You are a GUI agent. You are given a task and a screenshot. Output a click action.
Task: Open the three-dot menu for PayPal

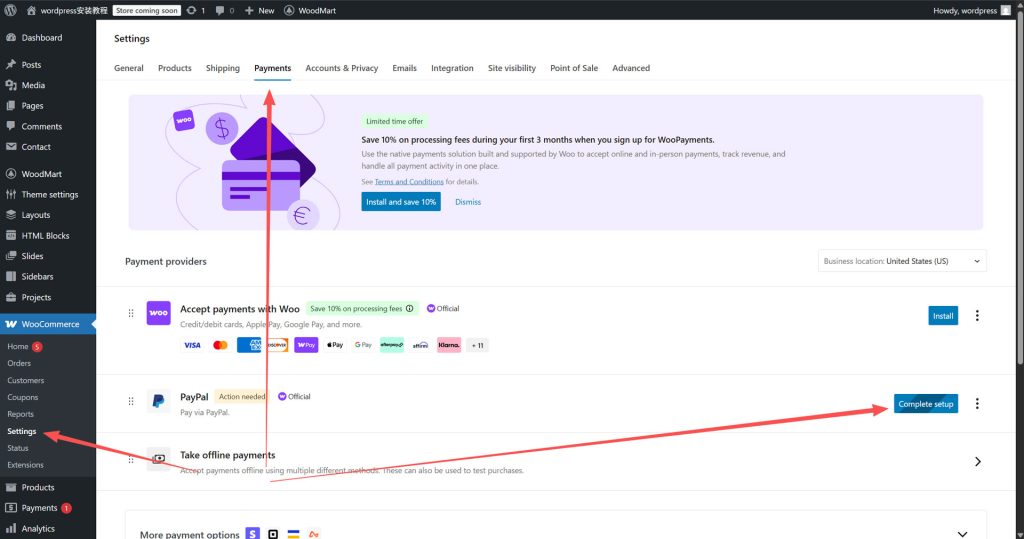click(977, 404)
